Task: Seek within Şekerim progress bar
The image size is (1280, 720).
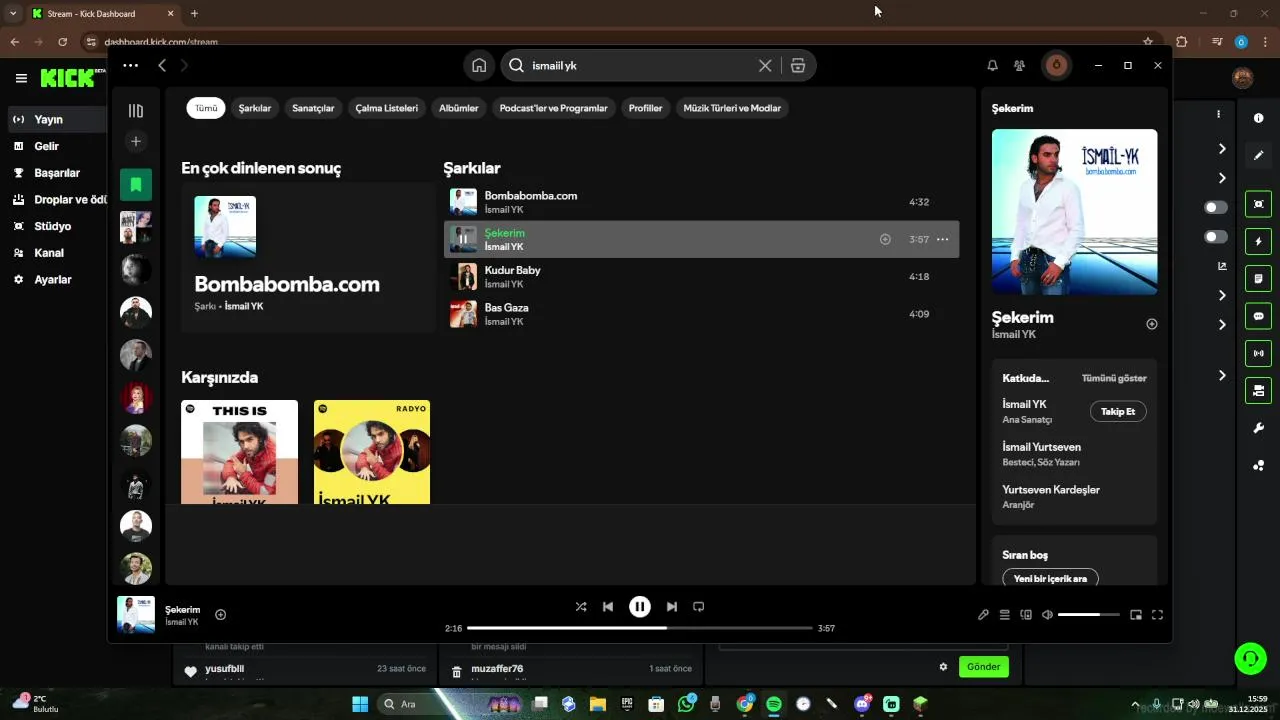Action: coord(640,628)
